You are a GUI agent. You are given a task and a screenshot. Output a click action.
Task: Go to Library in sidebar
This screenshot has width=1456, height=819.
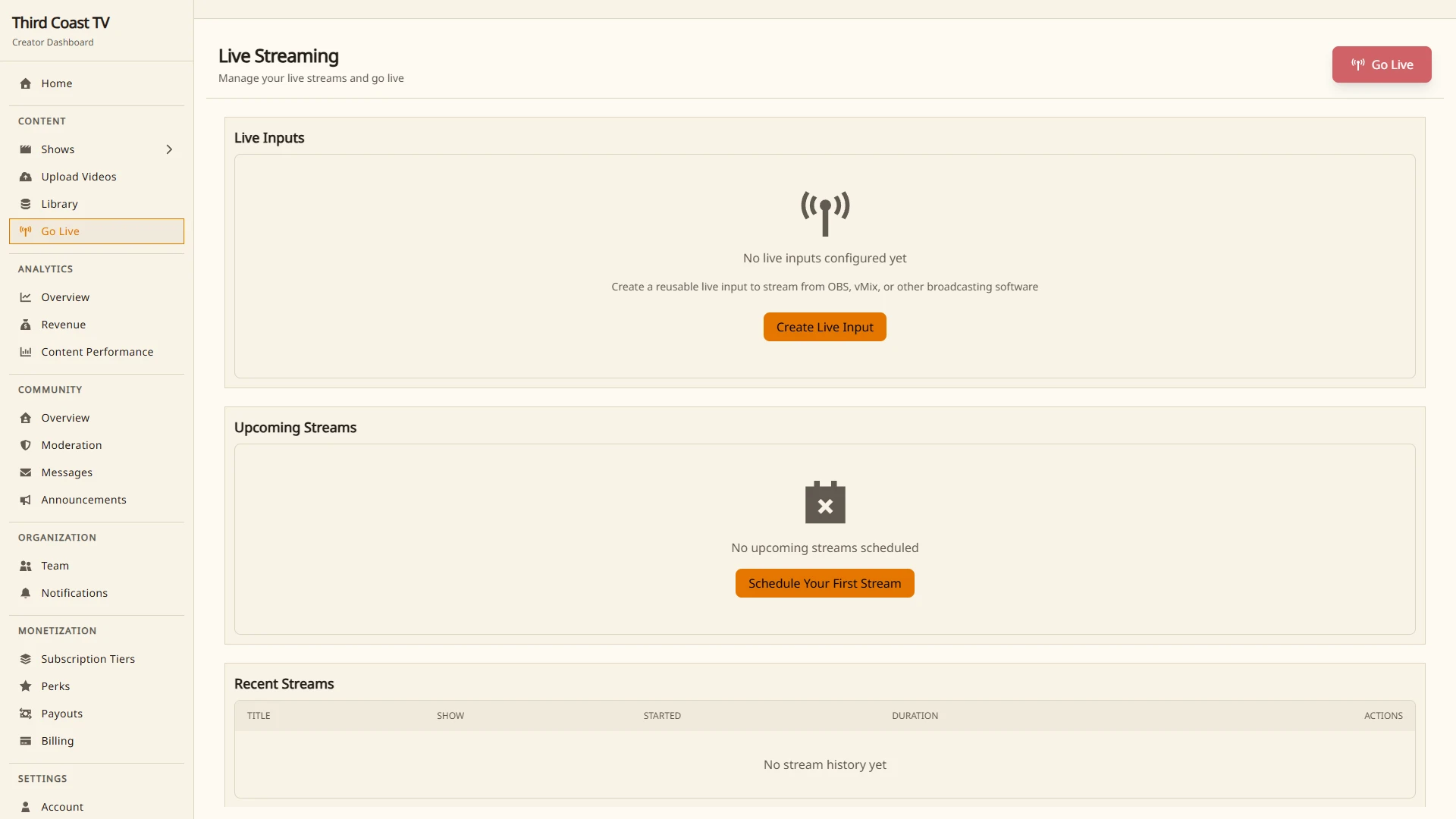coord(96,204)
